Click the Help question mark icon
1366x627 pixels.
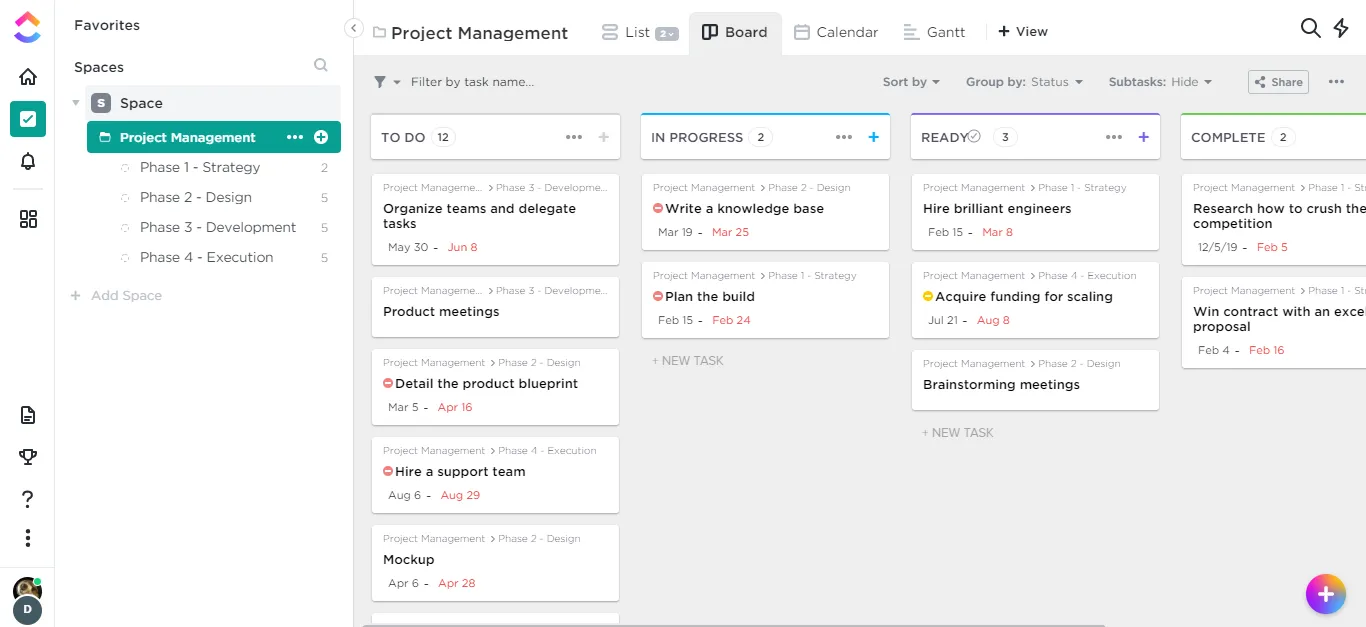tap(27, 499)
